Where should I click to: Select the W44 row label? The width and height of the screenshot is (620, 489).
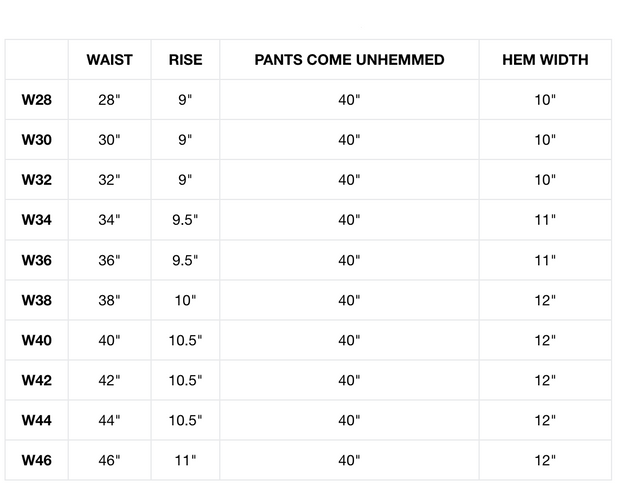point(37,420)
